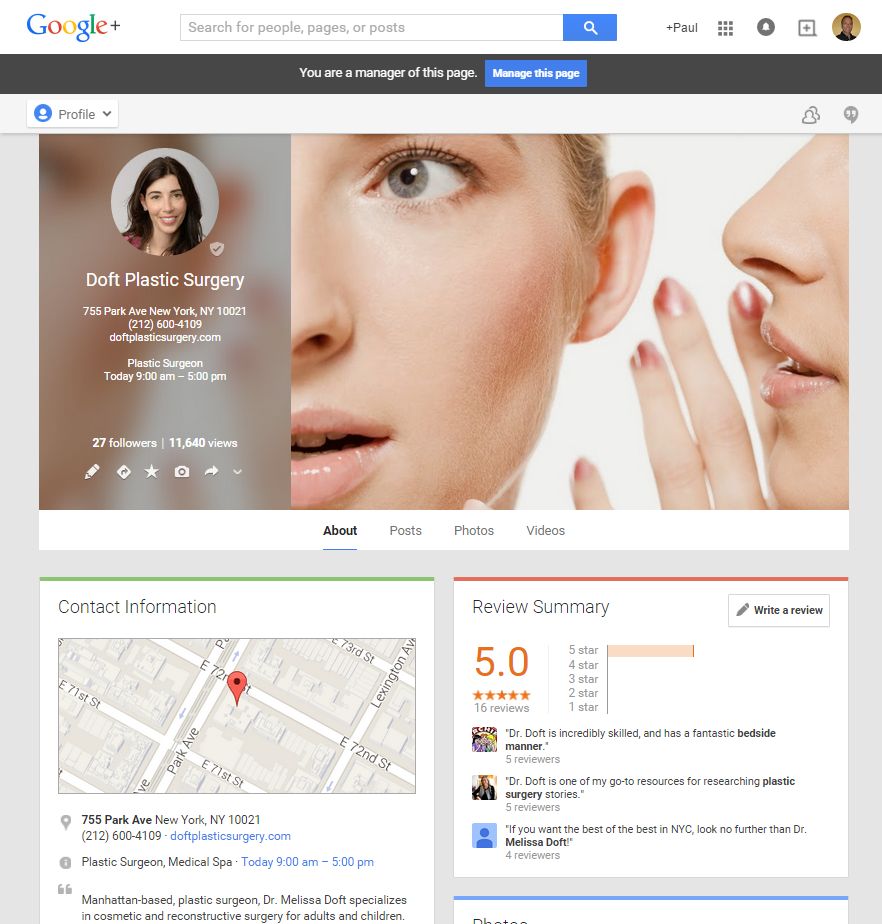
Task: Click the Melissa Doft review quote
Action: [656, 836]
